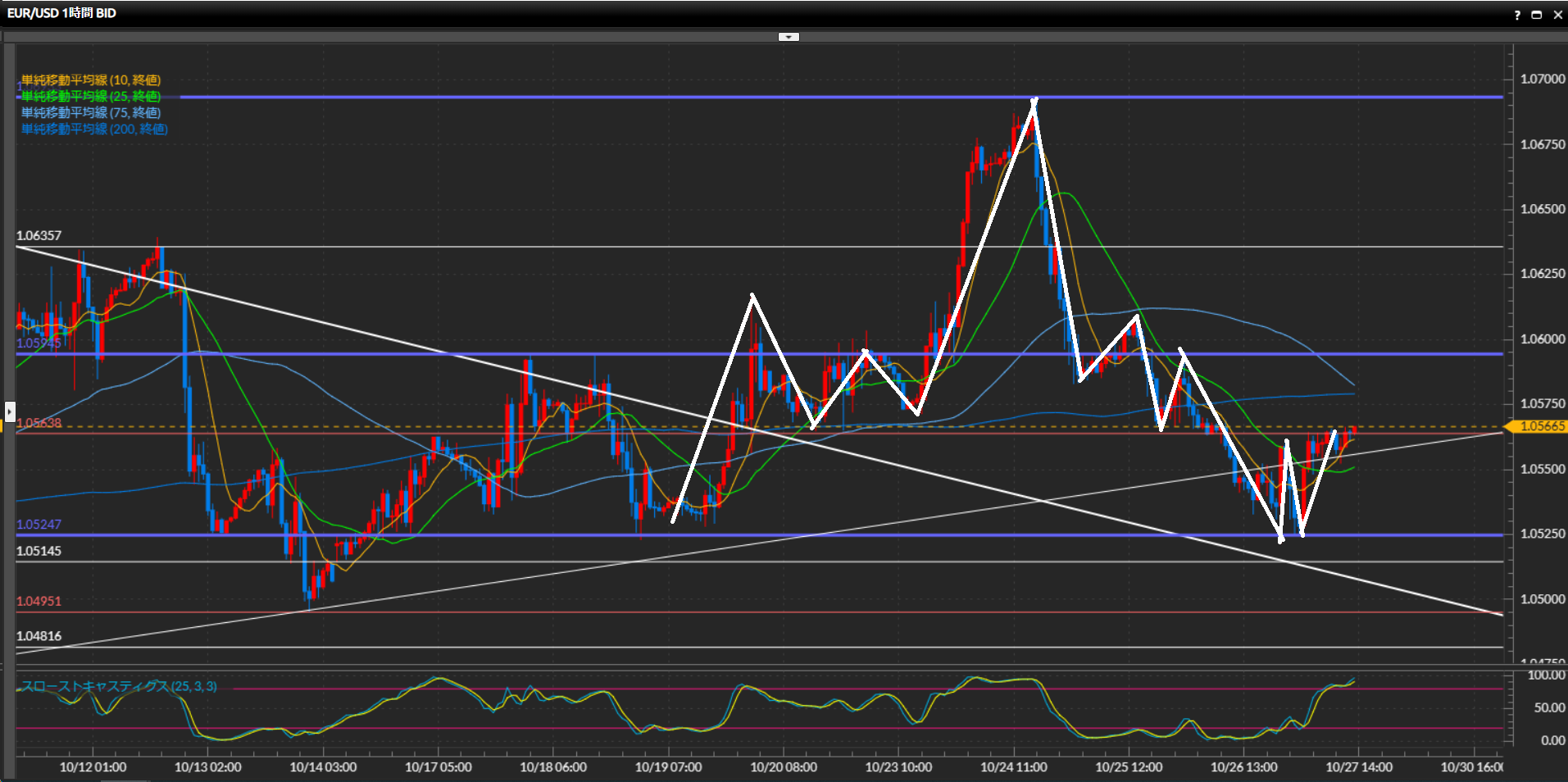Click the スローストキャスティクス (25, 3, 3) label
Image resolution: width=1568 pixels, height=782 pixels.
point(119,686)
